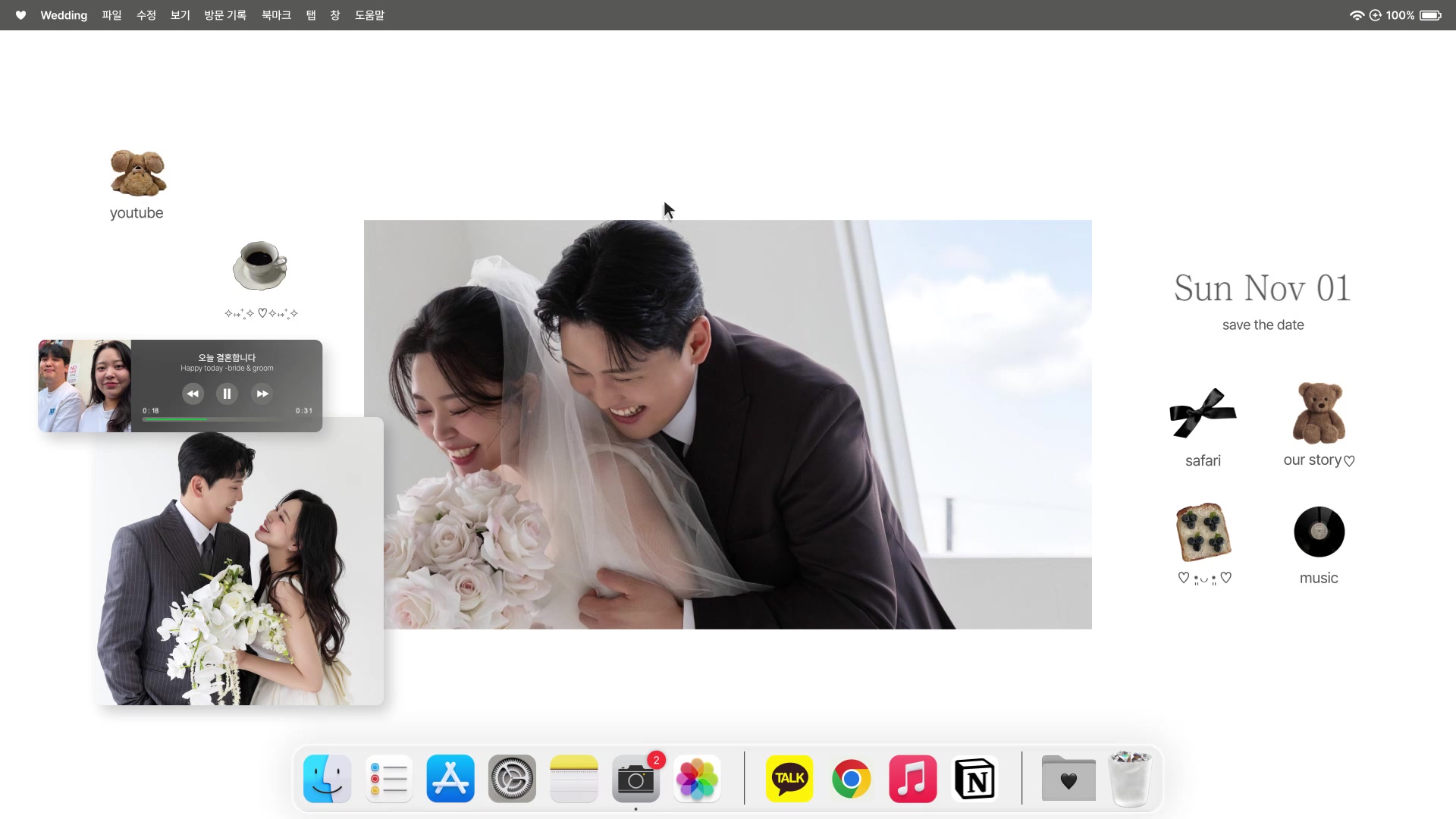Launch KakaoTalk from the dock
Viewport: 1456px width, 819px height.
(789, 778)
